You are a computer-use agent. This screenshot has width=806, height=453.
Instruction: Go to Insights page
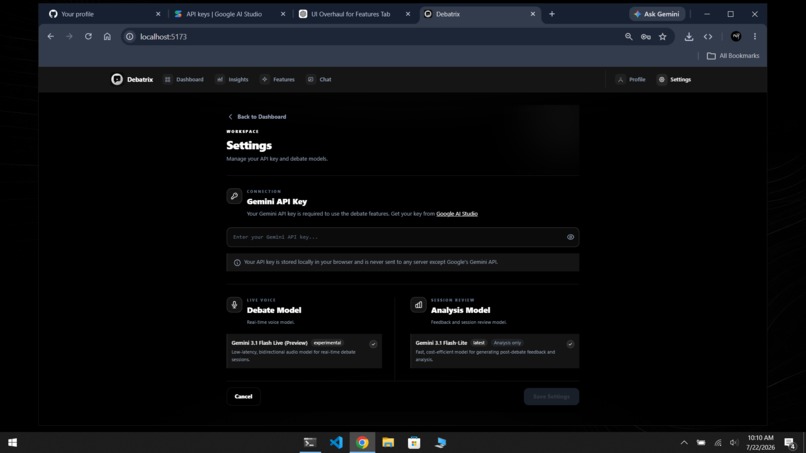(232, 80)
